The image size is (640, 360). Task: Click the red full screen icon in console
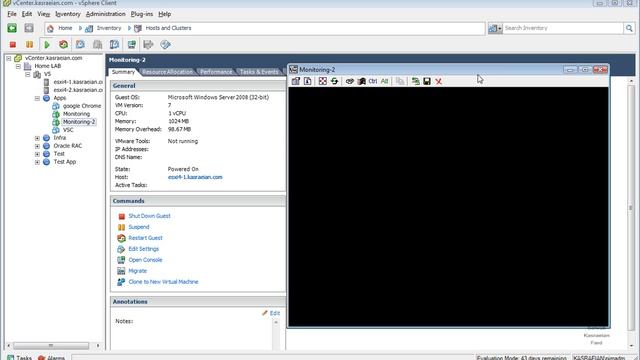pos(322,81)
